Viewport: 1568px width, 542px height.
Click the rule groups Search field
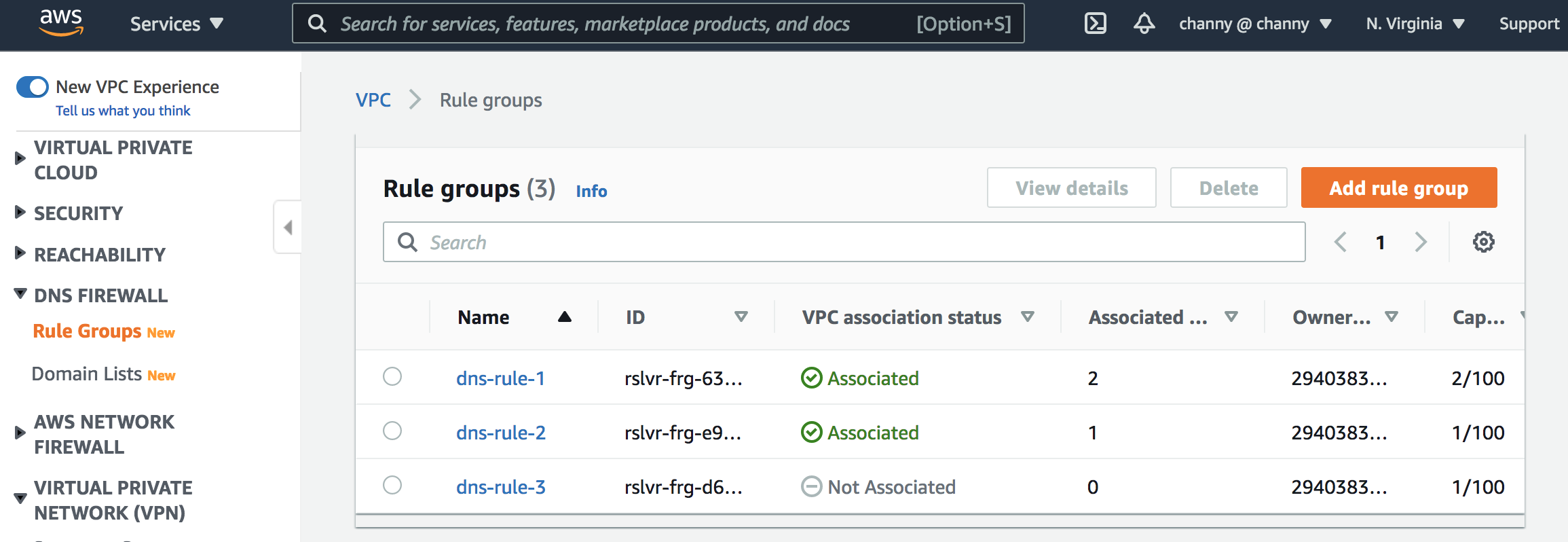[x=844, y=242]
